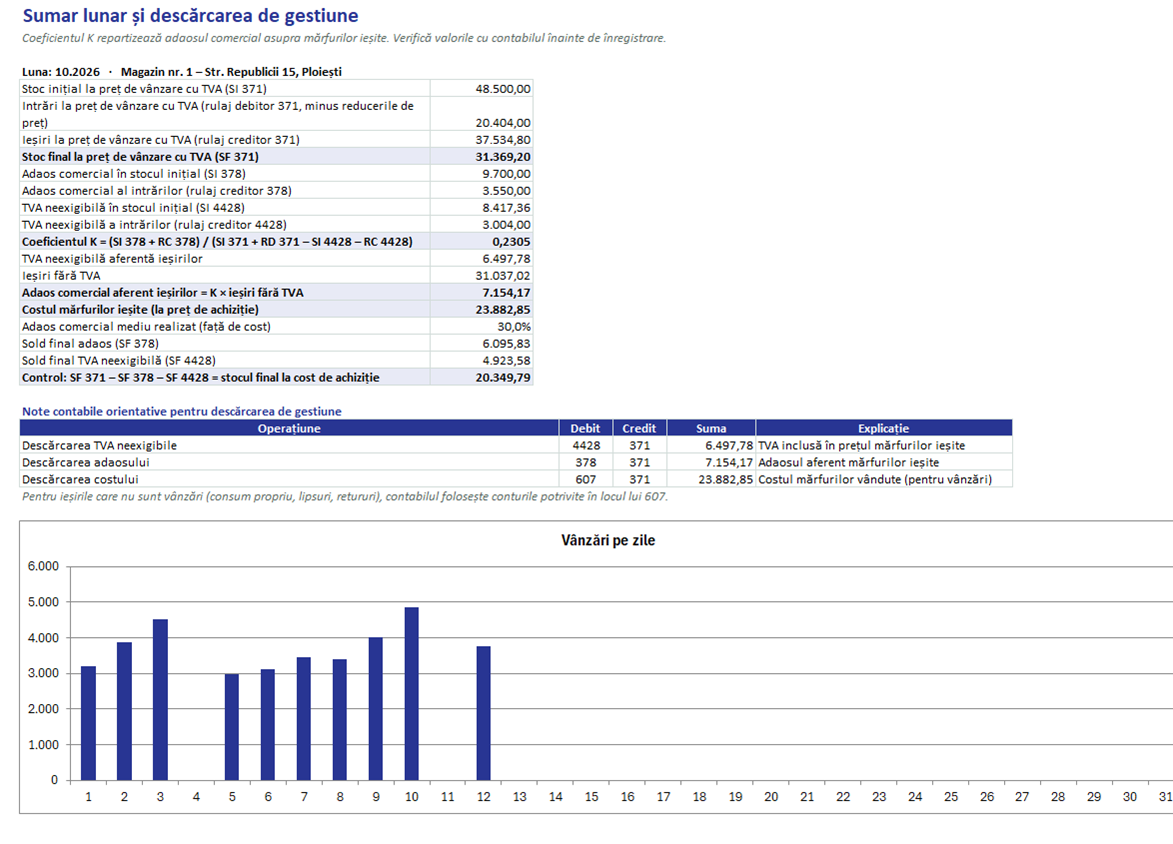
Task: Click the debit account 607 cell
Action: [x=586, y=480]
